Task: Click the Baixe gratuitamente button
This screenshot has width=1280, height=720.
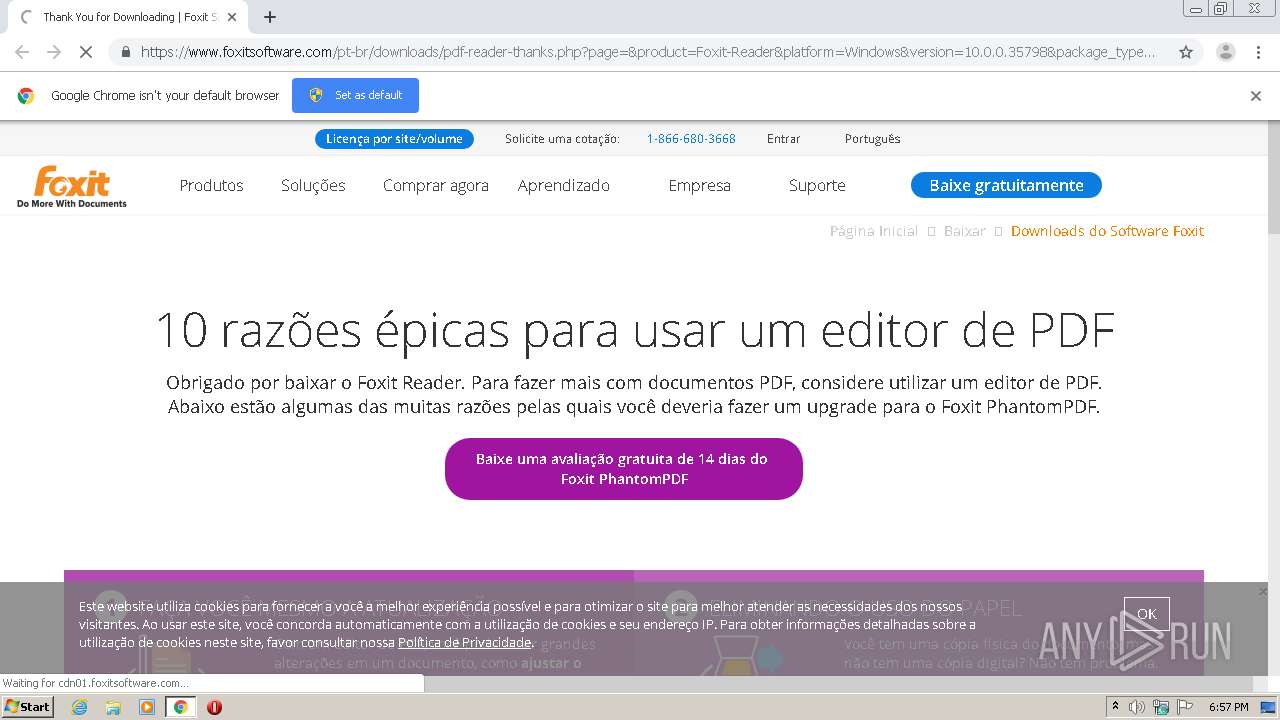Action: point(1006,185)
